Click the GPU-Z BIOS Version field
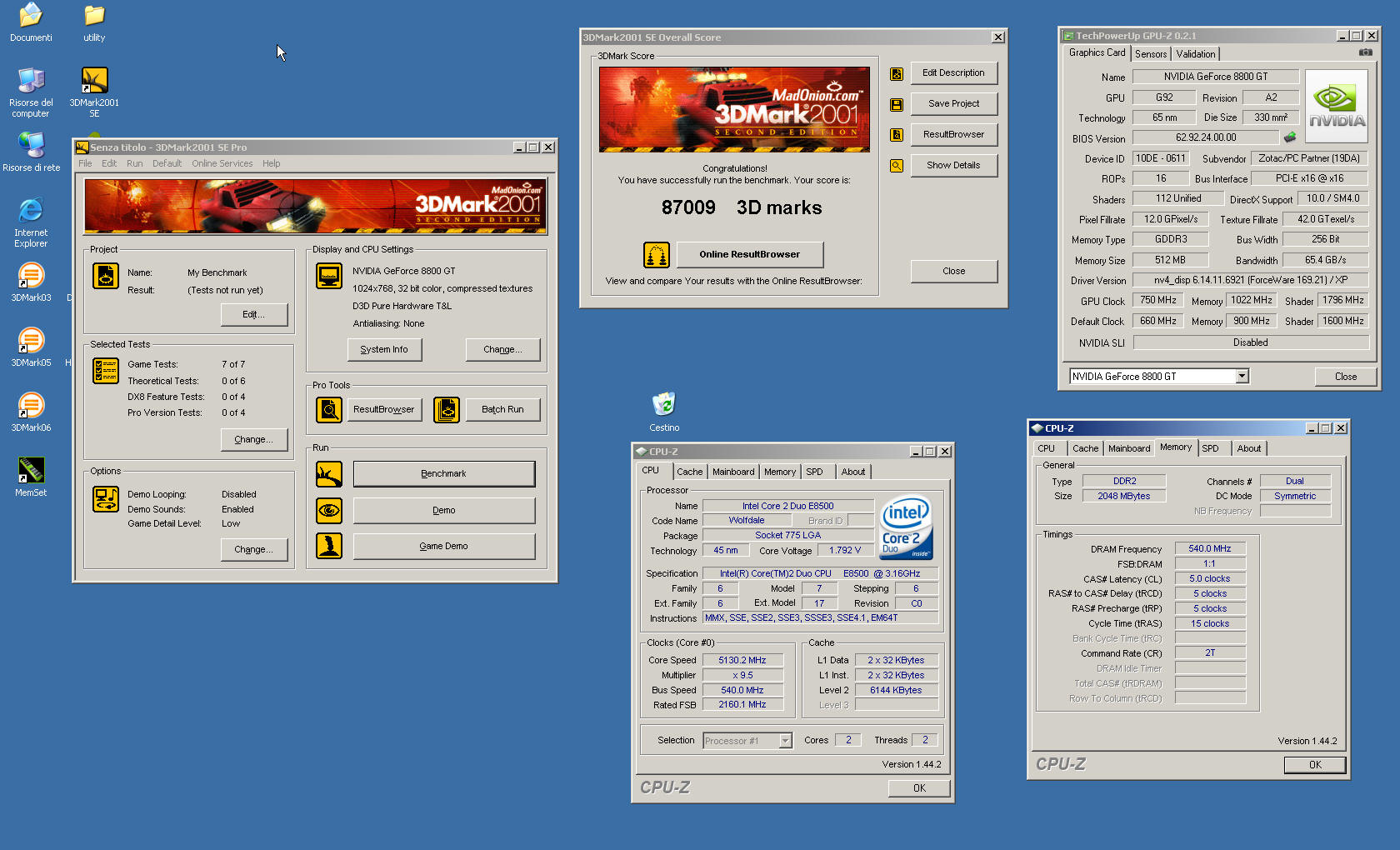The height and width of the screenshot is (850, 1400). 1206,137
